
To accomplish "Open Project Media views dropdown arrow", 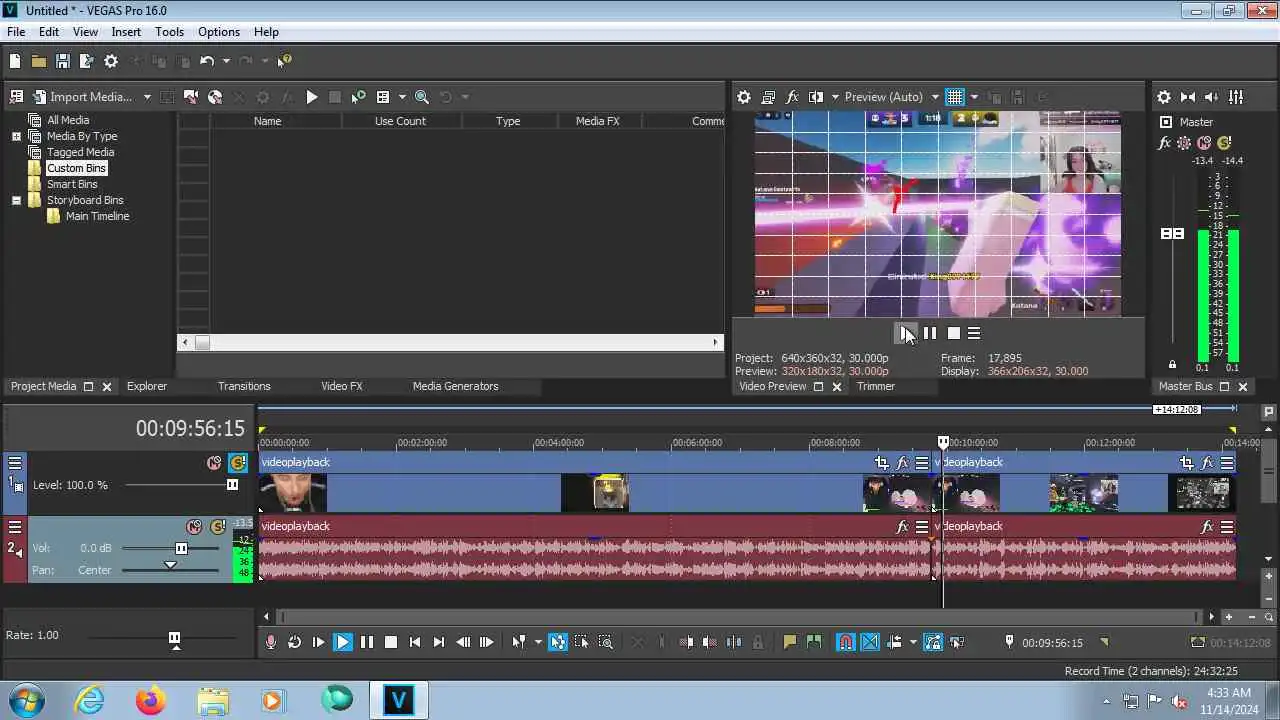I will 402,97.
